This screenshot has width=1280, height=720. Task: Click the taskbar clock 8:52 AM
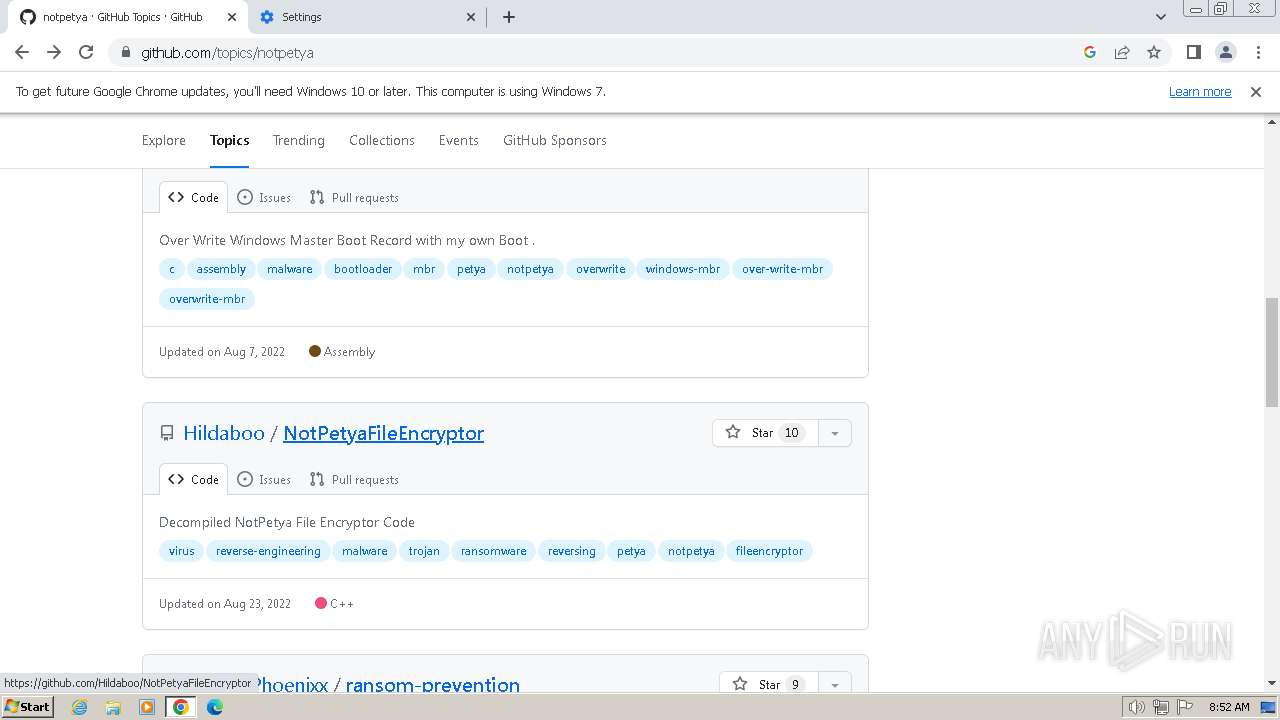pyautogui.click(x=1229, y=707)
